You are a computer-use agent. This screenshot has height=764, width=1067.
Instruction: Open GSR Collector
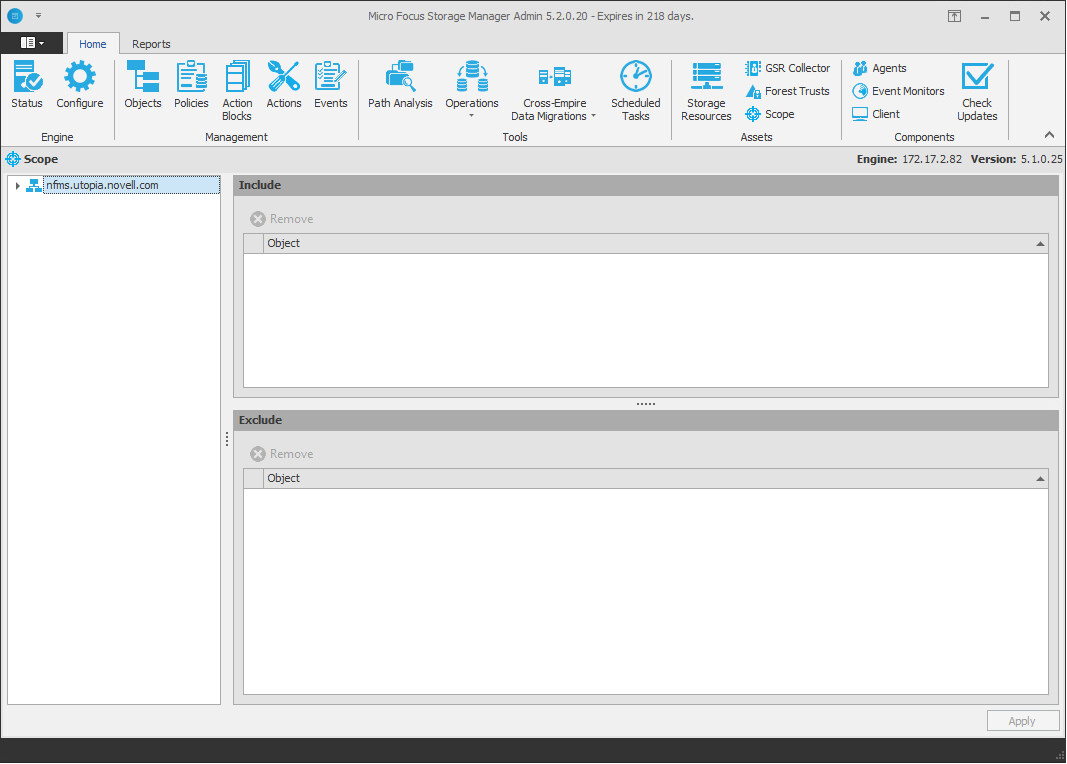pyautogui.click(x=787, y=68)
